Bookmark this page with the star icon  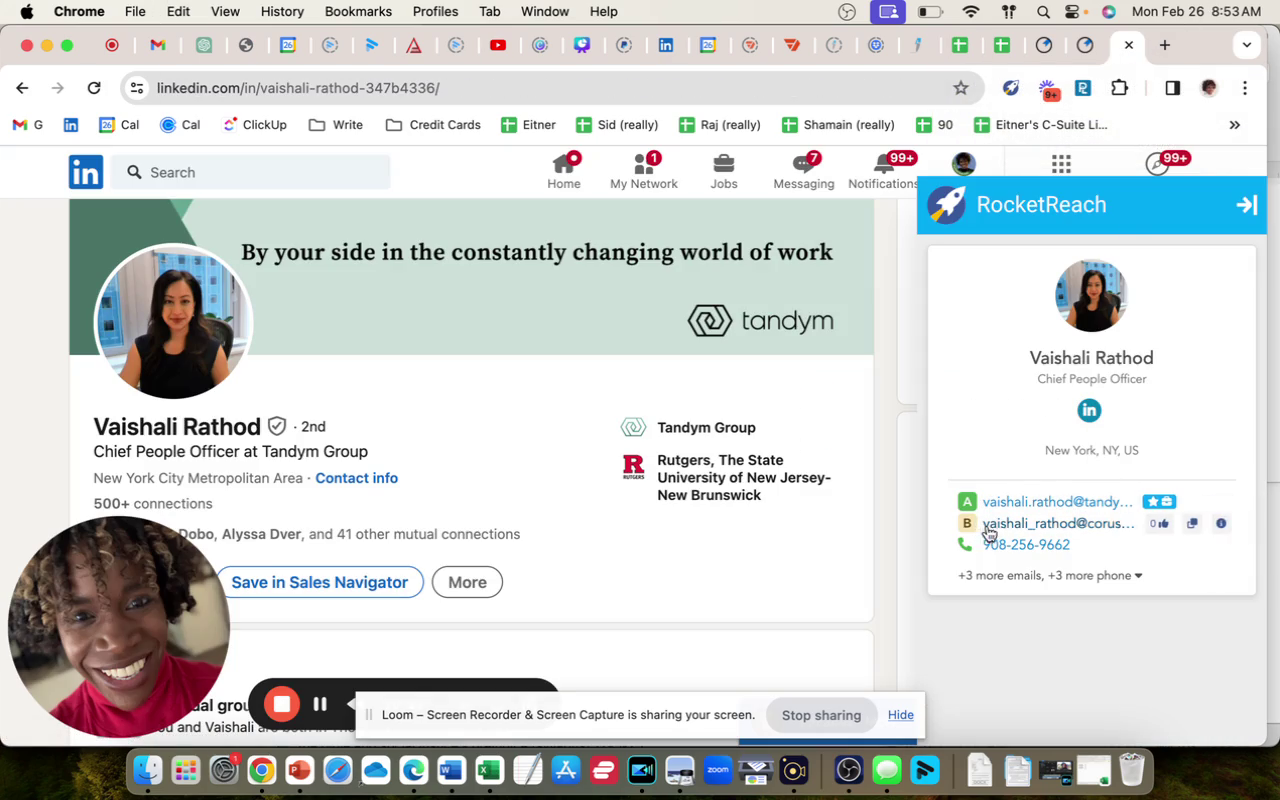point(961,88)
